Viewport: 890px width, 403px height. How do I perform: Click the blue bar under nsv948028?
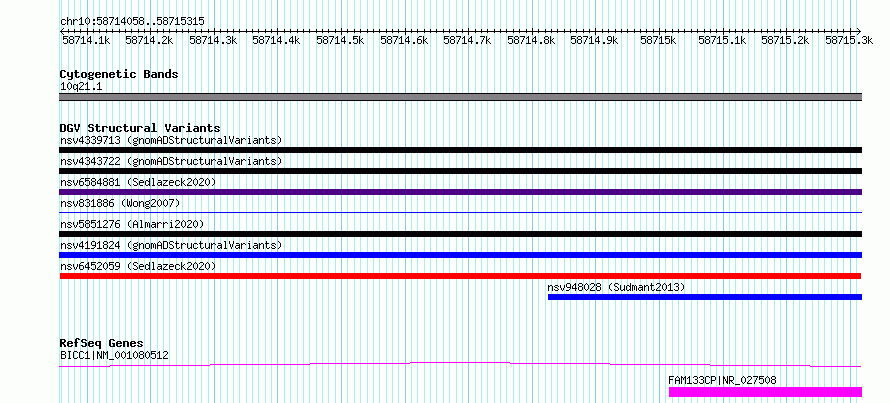(705, 297)
